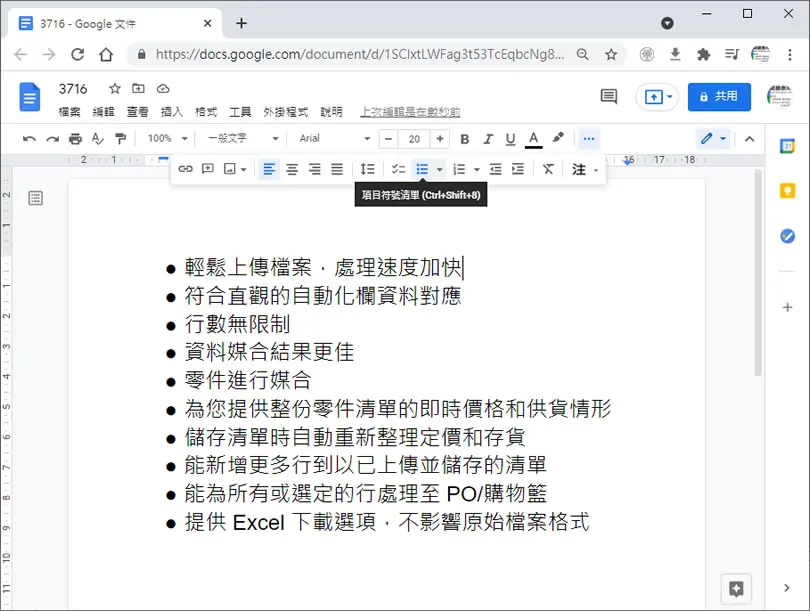Click the print icon
This screenshot has height=611, width=810.
click(x=75, y=138)
